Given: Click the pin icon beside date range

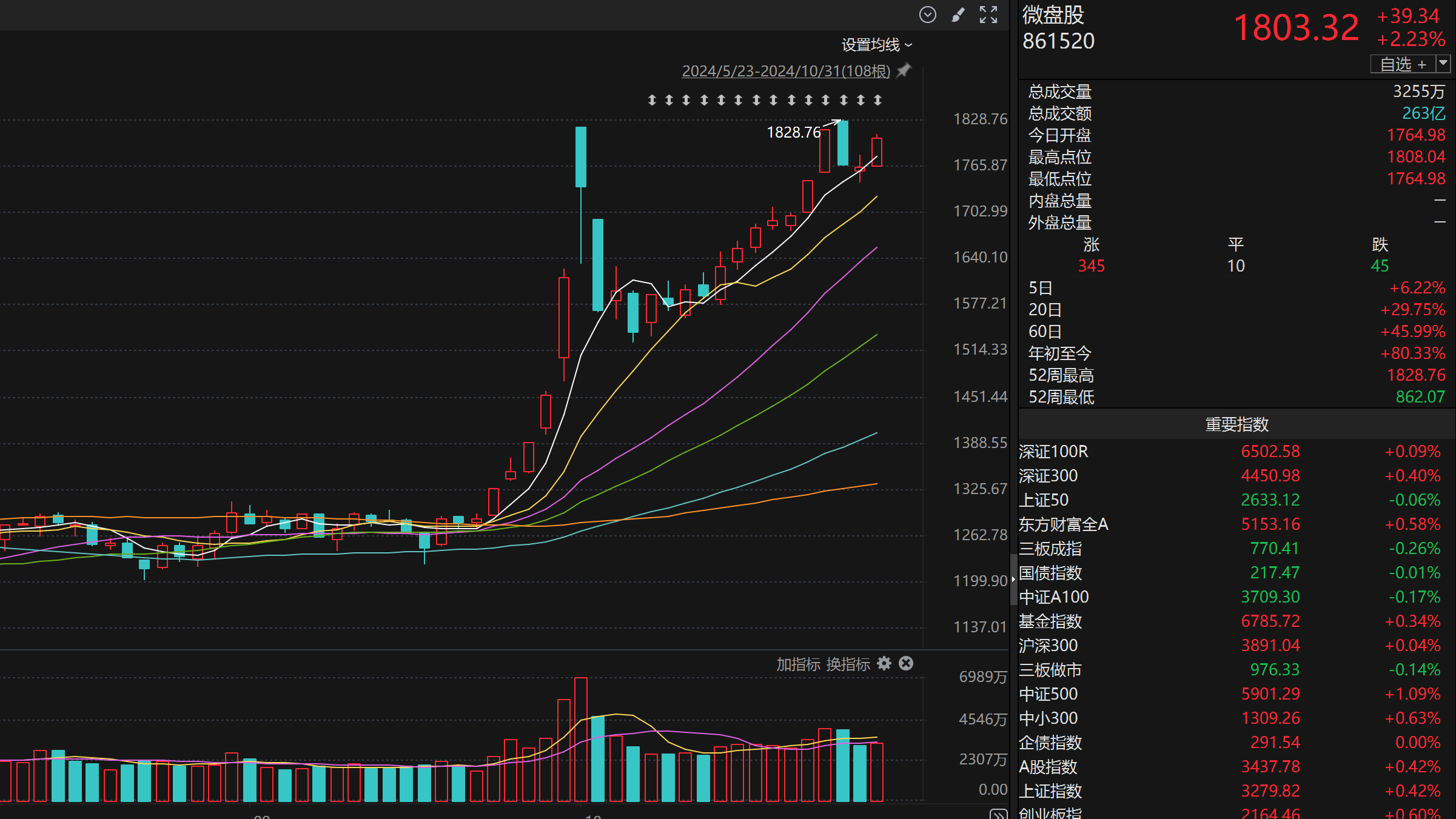Looking at the screenshot, I should coord(904,70).
